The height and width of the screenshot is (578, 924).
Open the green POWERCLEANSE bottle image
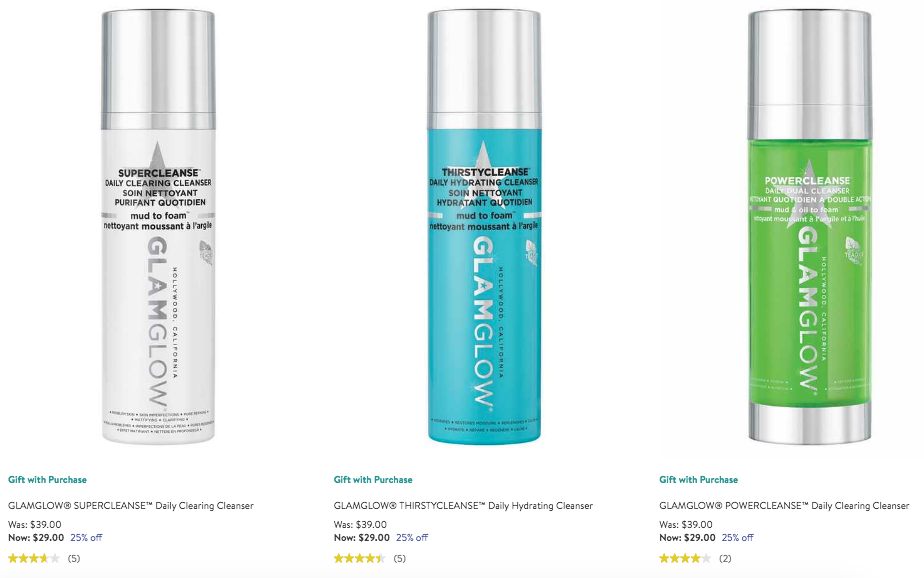pos(810,227)
